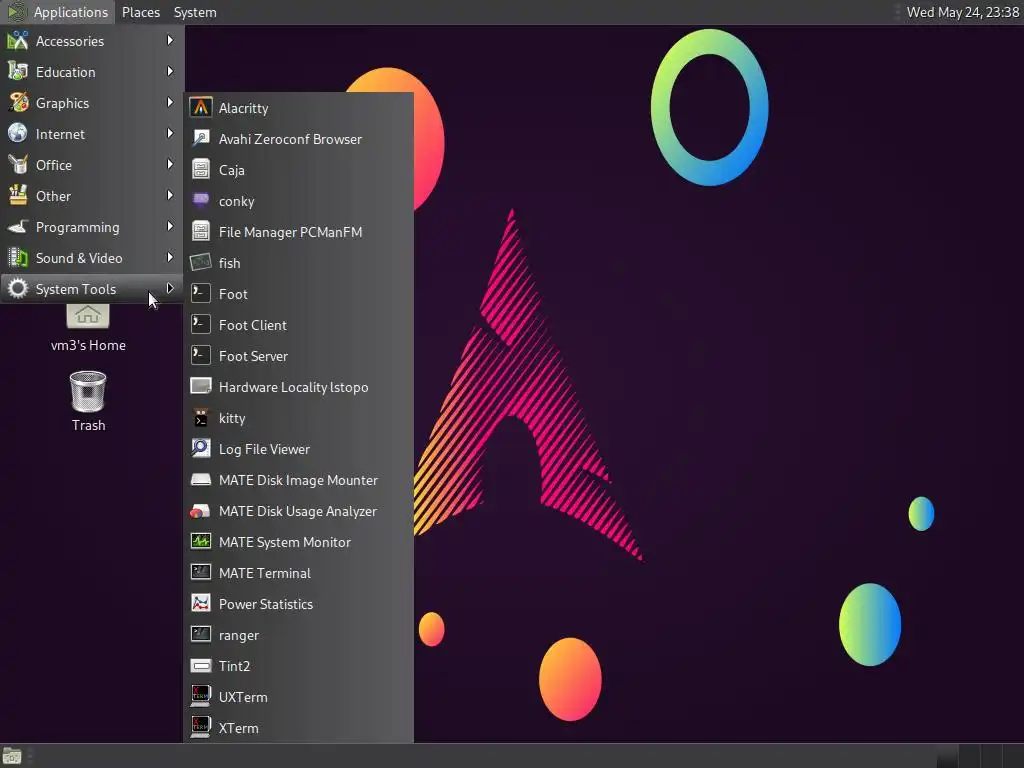Click the Avahi Zeroconf Browser icon
This screenshot has width=1024, height=768.
(200, 138)
